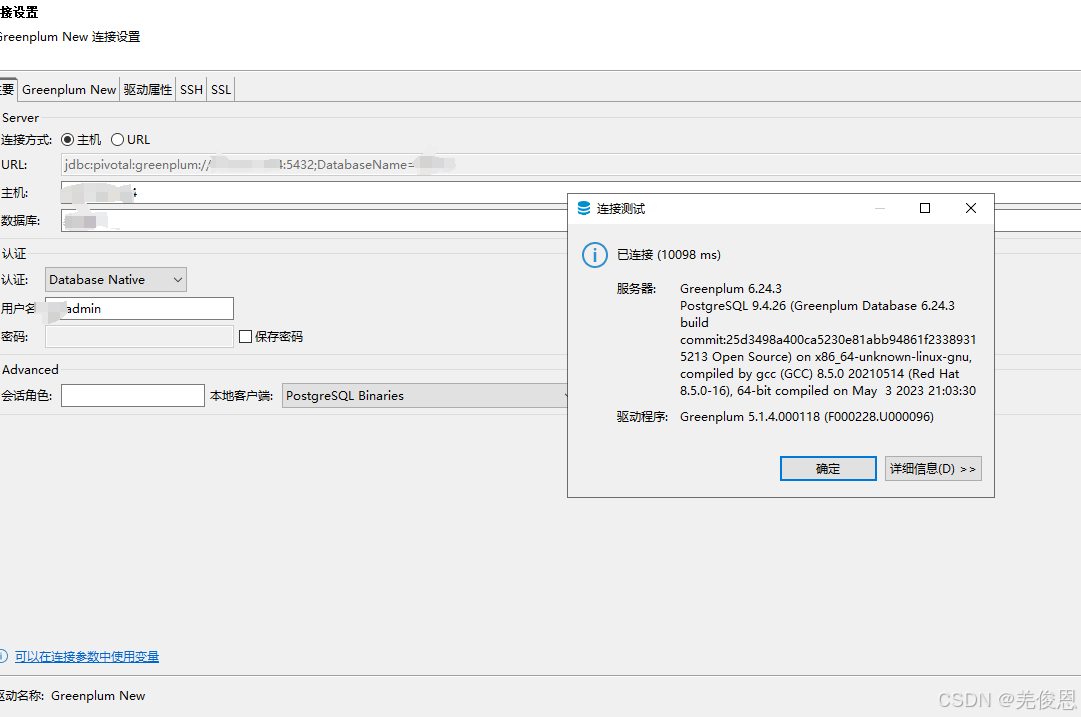Click the Greenplum New 连接设置 subtitle
The width and height of the screenshot is (1081, 717).
[x=69, y=37]
